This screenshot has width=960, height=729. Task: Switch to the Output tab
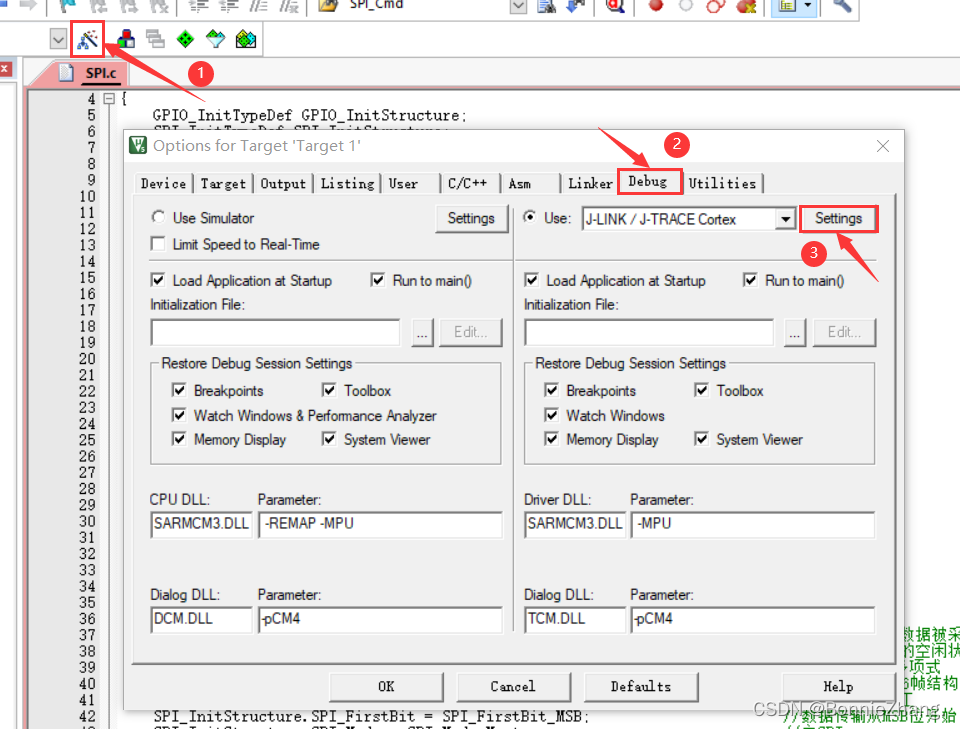(x=283, y=184)
